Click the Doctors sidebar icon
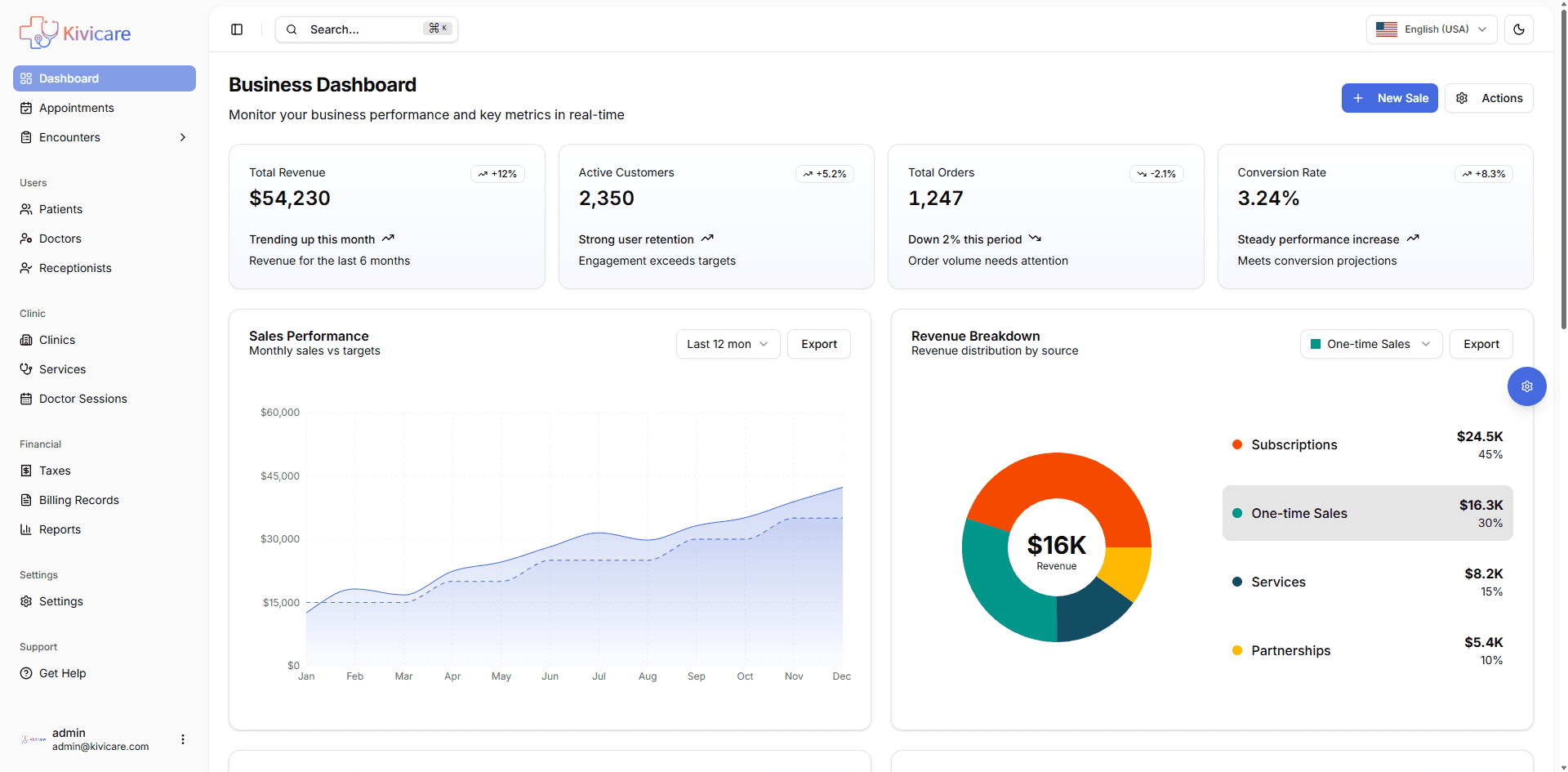Image resolution: width=1568 pixels, height=772 pixels. [x=26, y=238]
